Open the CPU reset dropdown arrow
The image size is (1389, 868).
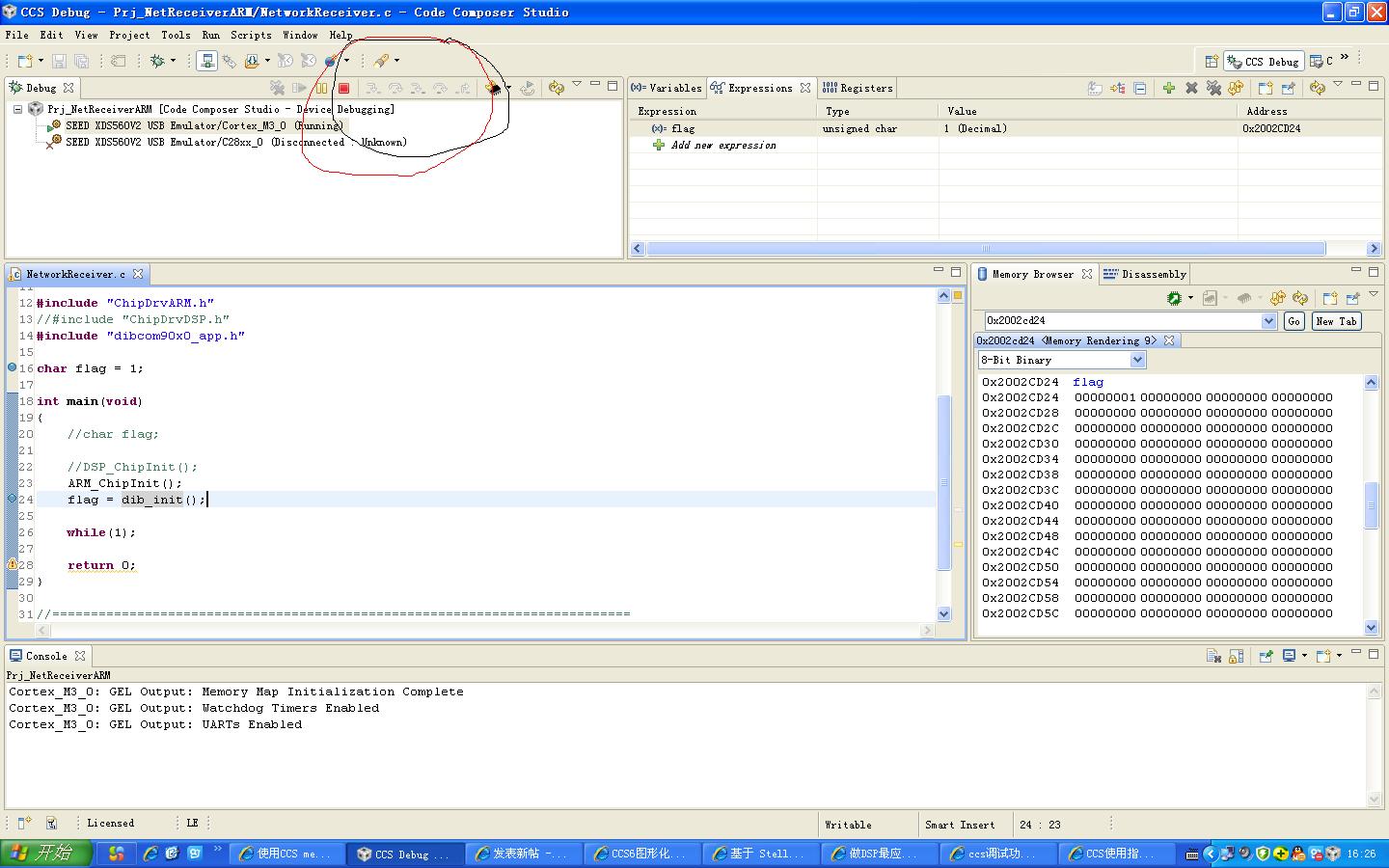point(508,88)
